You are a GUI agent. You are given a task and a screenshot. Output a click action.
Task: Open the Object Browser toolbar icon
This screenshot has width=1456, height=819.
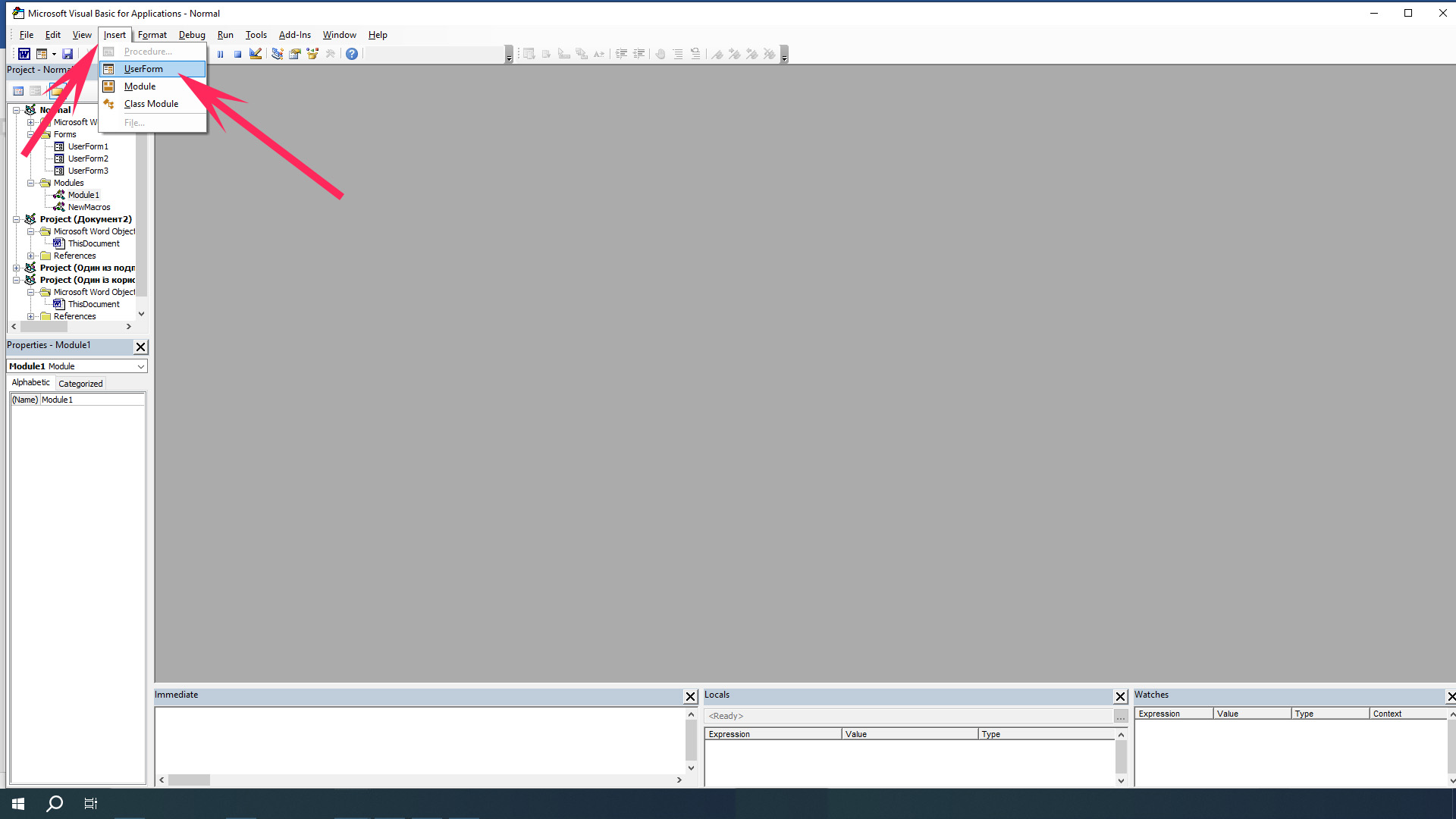click(x=312, y=54)
